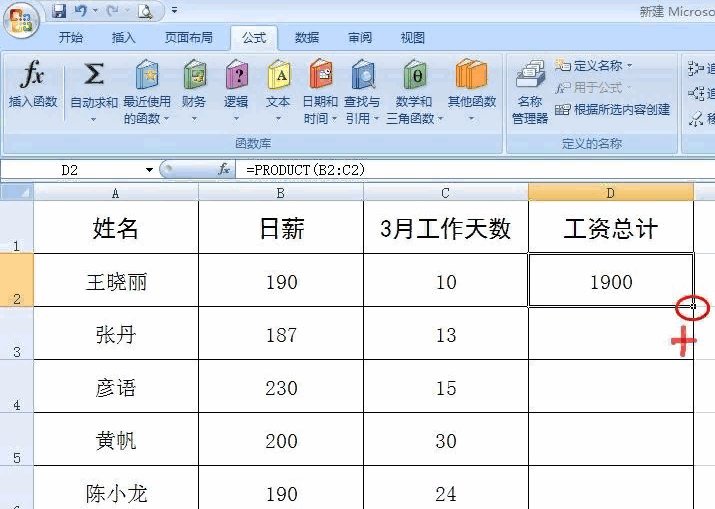The height and width of the screenshot is (509, 715).
Task: Expand the 财务 dropdown arrow
Action: pyautogui.click(x=194, y=119)
